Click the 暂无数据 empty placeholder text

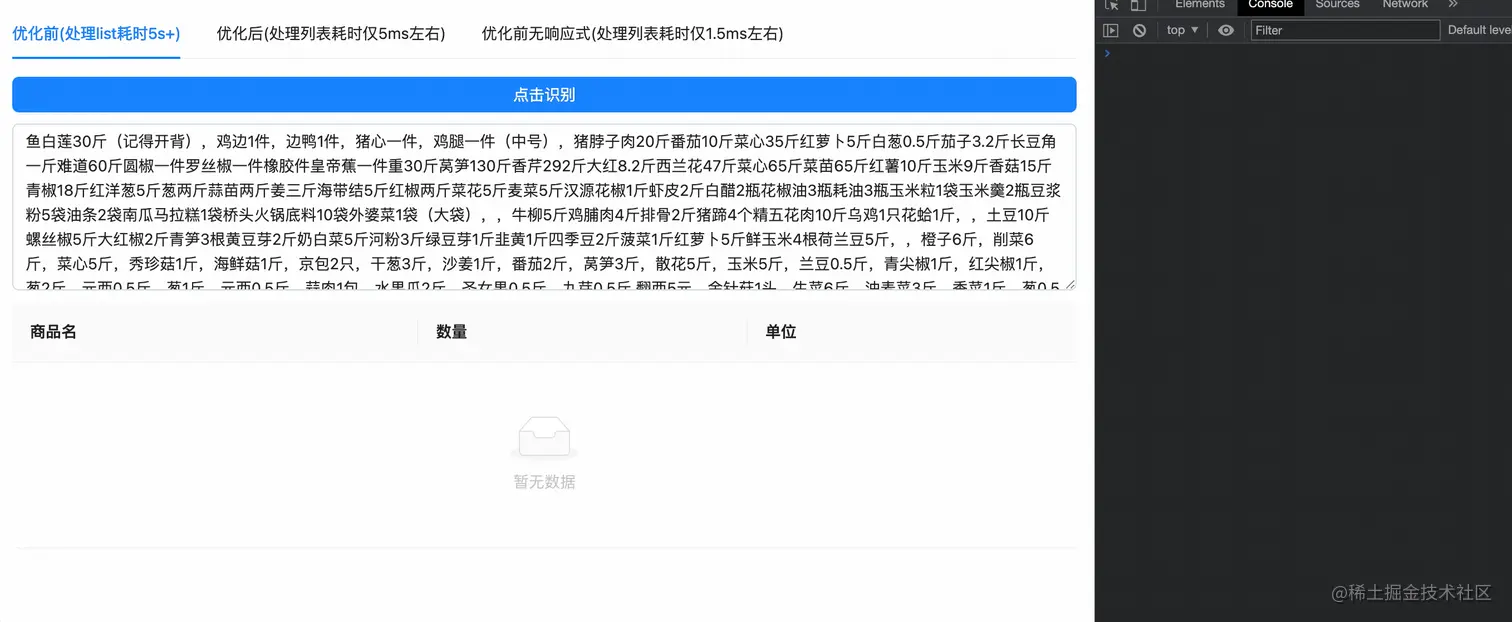pos(544,482)
